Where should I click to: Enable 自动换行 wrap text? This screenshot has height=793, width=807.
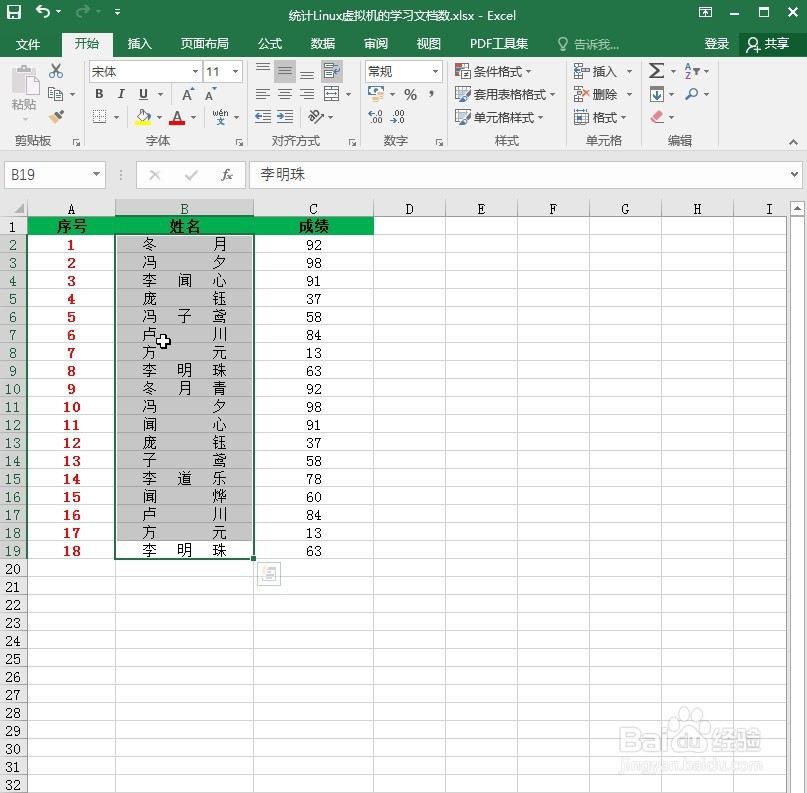tap(333, 70)
